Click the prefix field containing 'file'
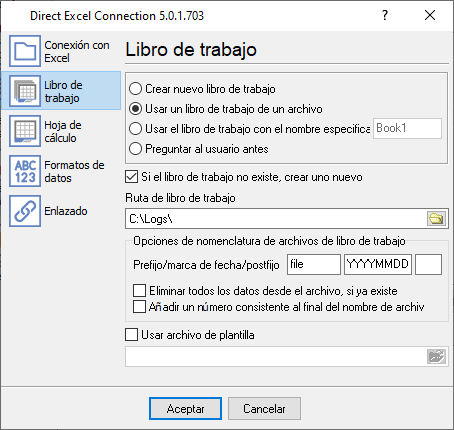The height and width of the screenshot is (430, 454). (314, 264)
